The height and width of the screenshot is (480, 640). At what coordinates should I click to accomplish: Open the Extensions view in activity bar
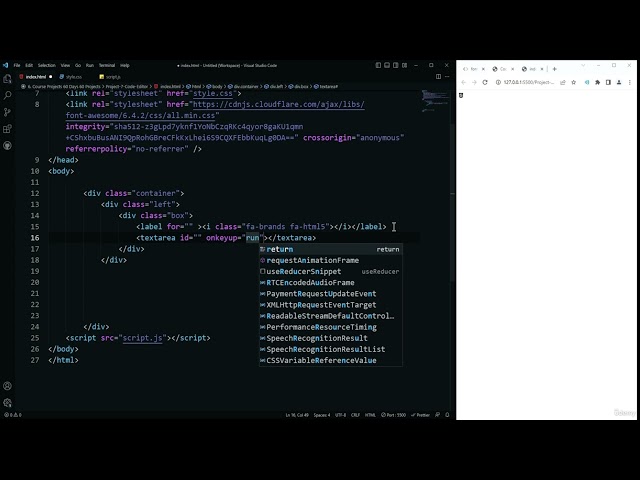pyautogui.click(x=7, y=129)
